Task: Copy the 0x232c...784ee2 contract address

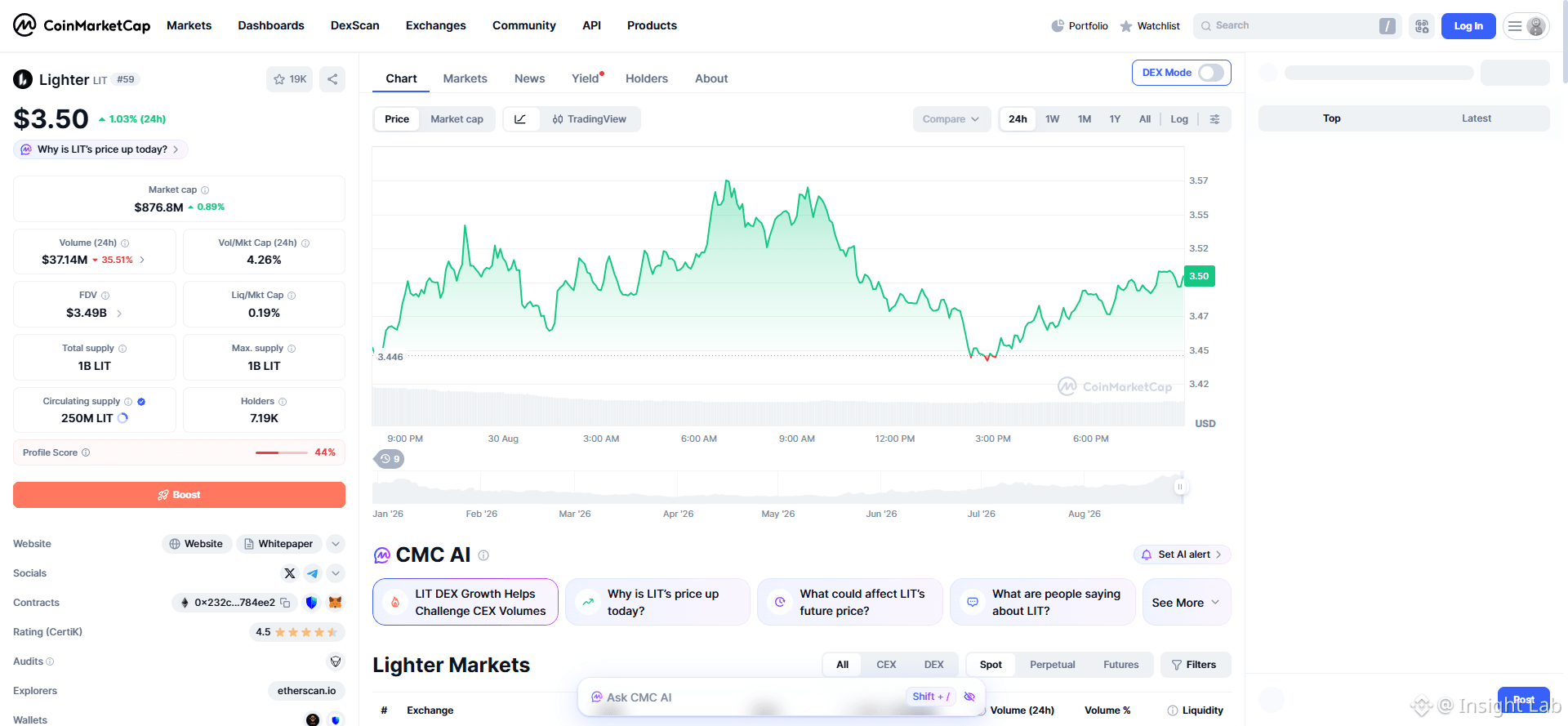Action: (285, 603)
